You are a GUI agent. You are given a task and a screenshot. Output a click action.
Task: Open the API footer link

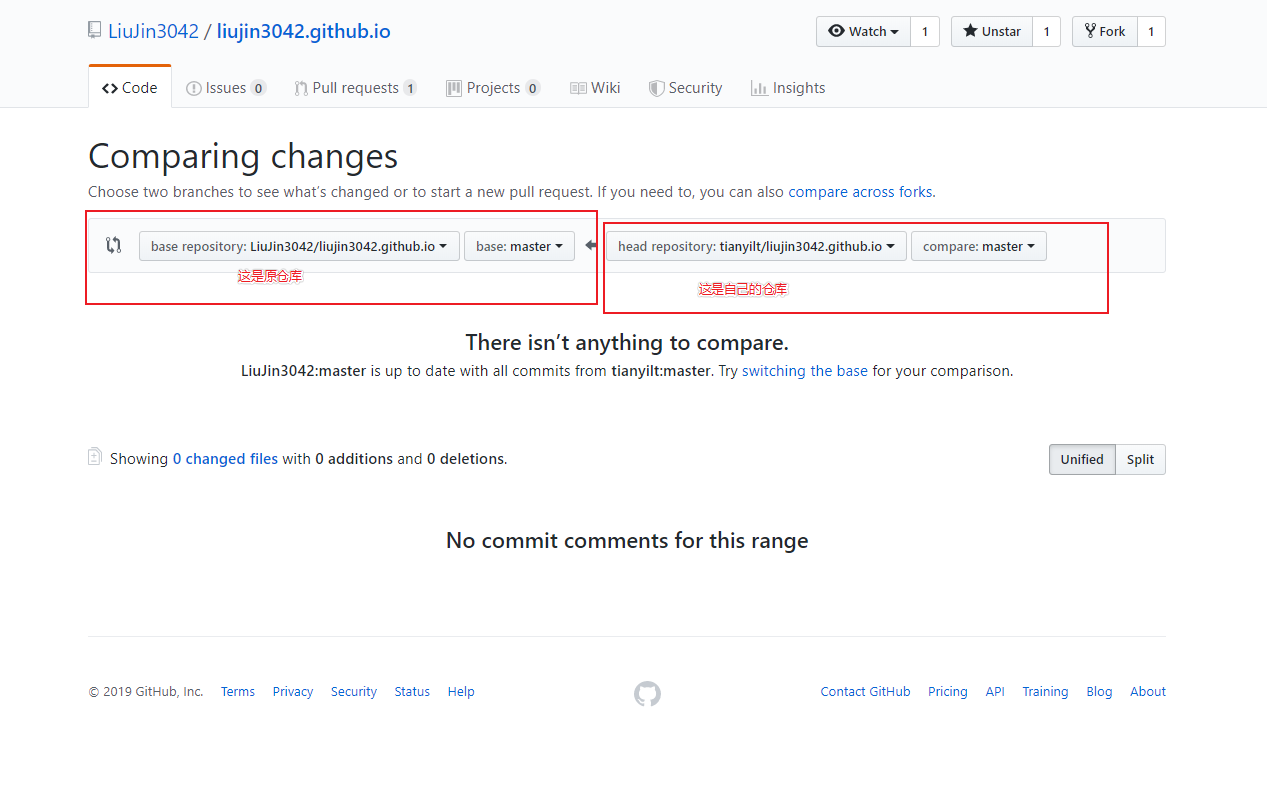(995, 692)
